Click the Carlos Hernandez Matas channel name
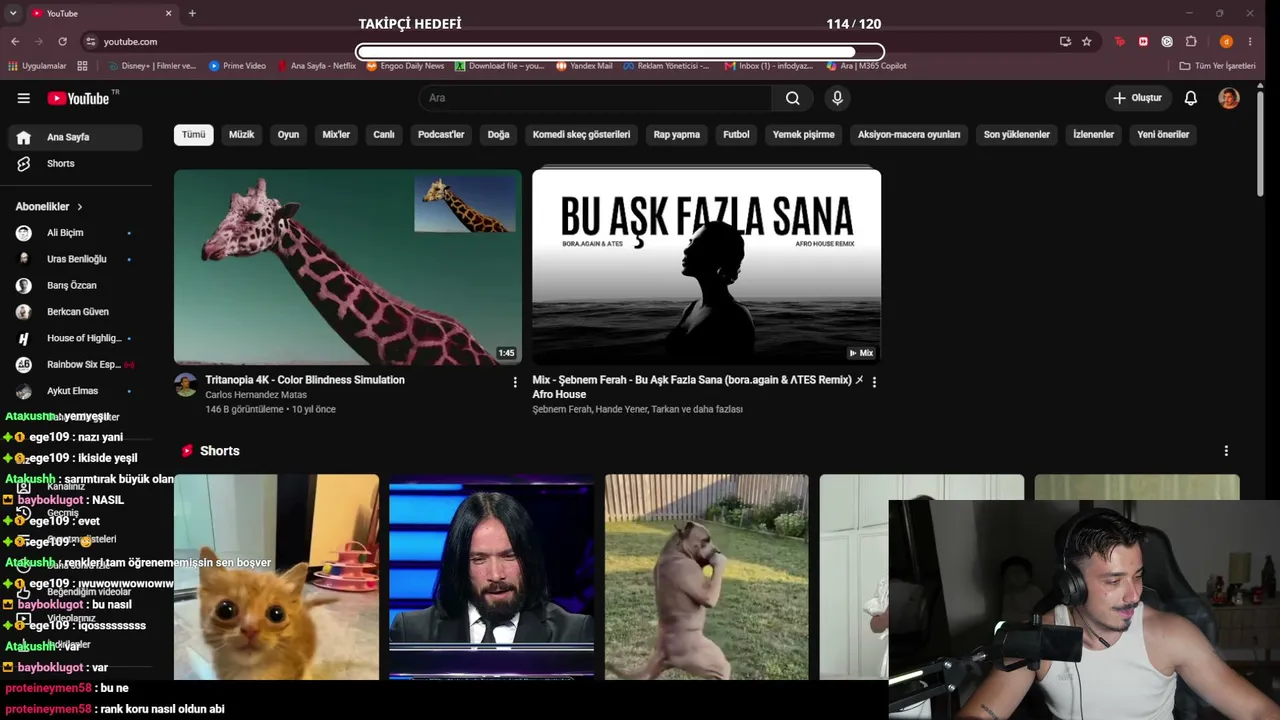This screenshot has width=1280, height=720. 256,395
